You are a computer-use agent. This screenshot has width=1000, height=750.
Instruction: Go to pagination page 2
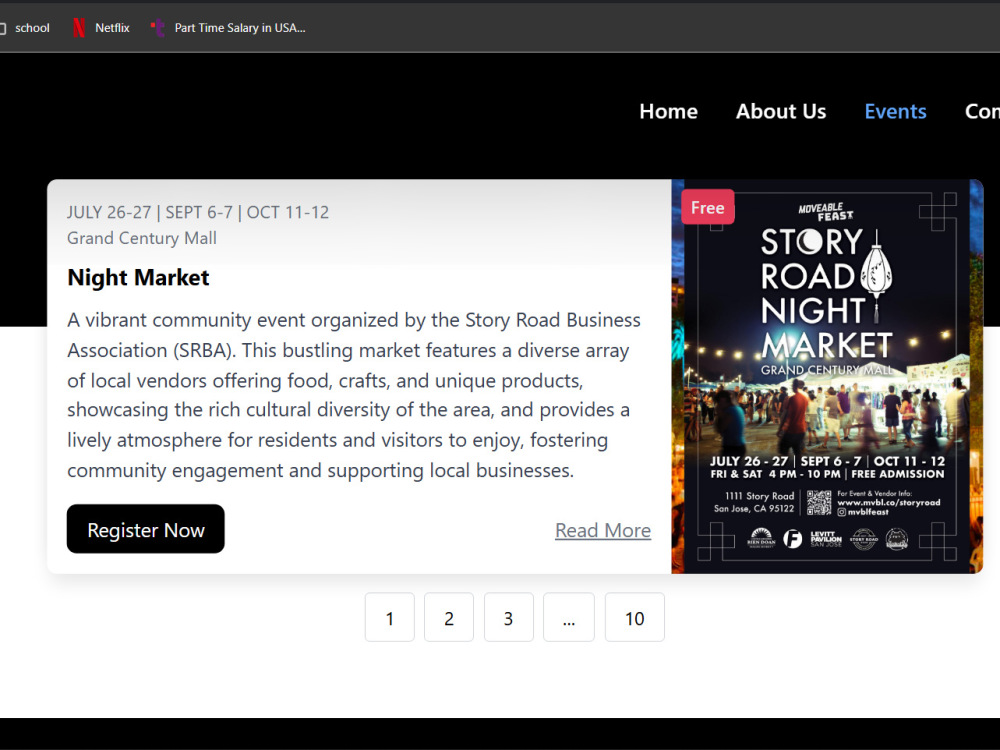[449, 617]
